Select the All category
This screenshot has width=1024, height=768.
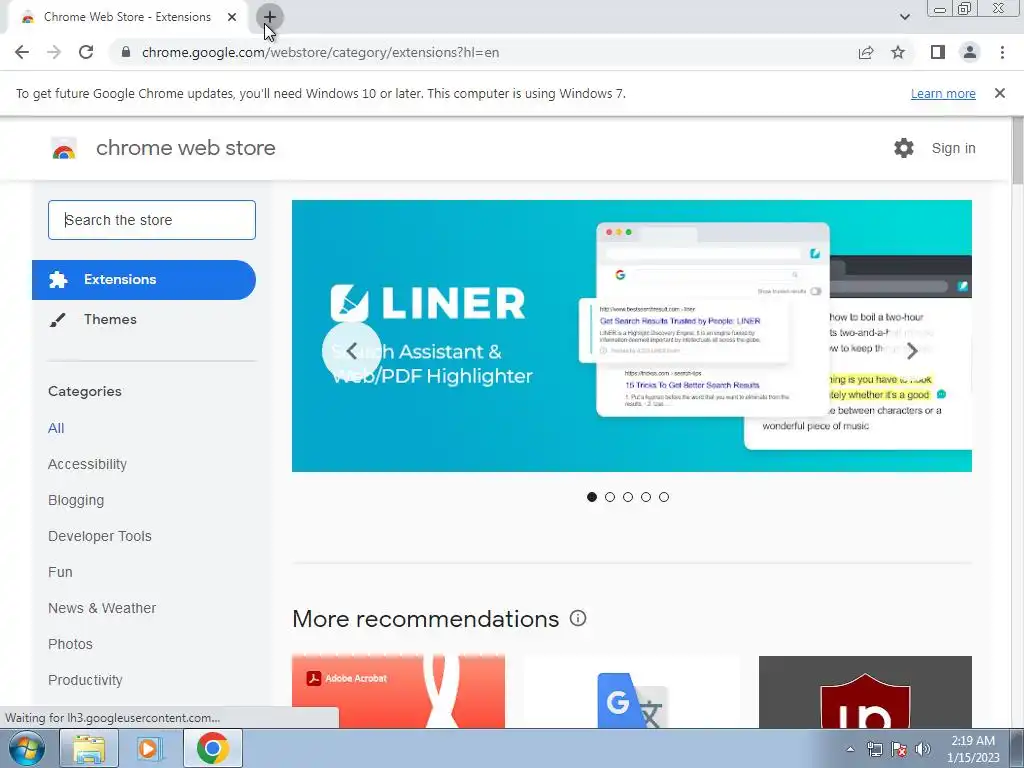(x=56, y=428)
